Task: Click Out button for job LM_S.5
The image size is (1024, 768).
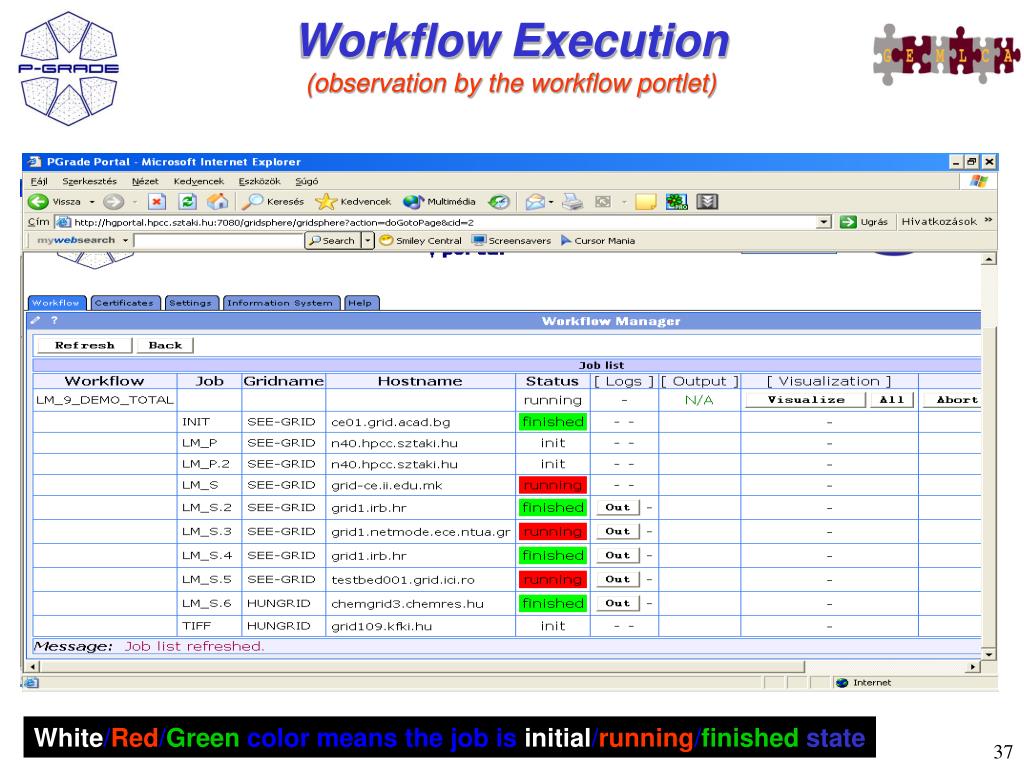Action: click(x=618, y=579)
